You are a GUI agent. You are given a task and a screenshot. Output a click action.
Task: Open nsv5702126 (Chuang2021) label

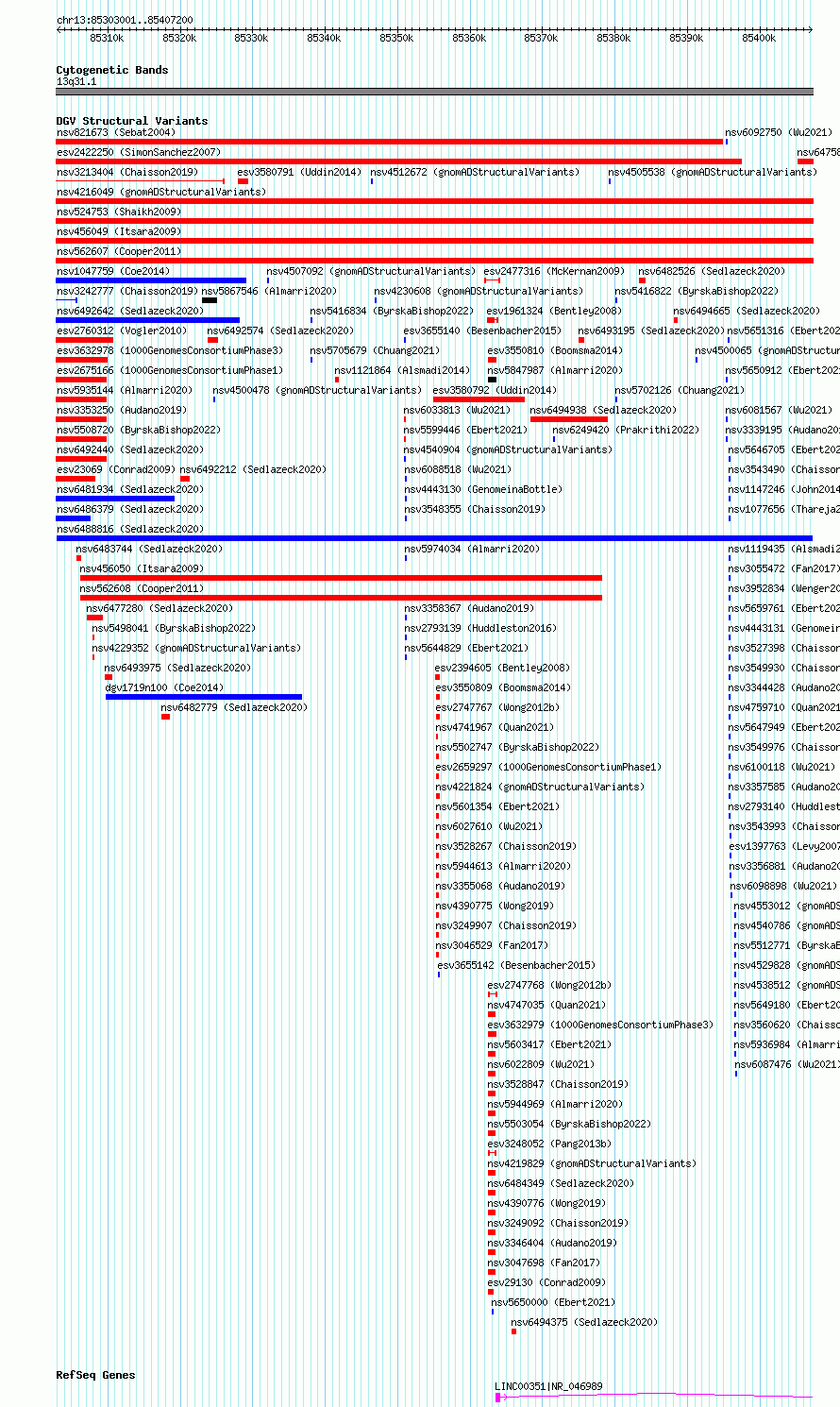[x=680, y=390]
